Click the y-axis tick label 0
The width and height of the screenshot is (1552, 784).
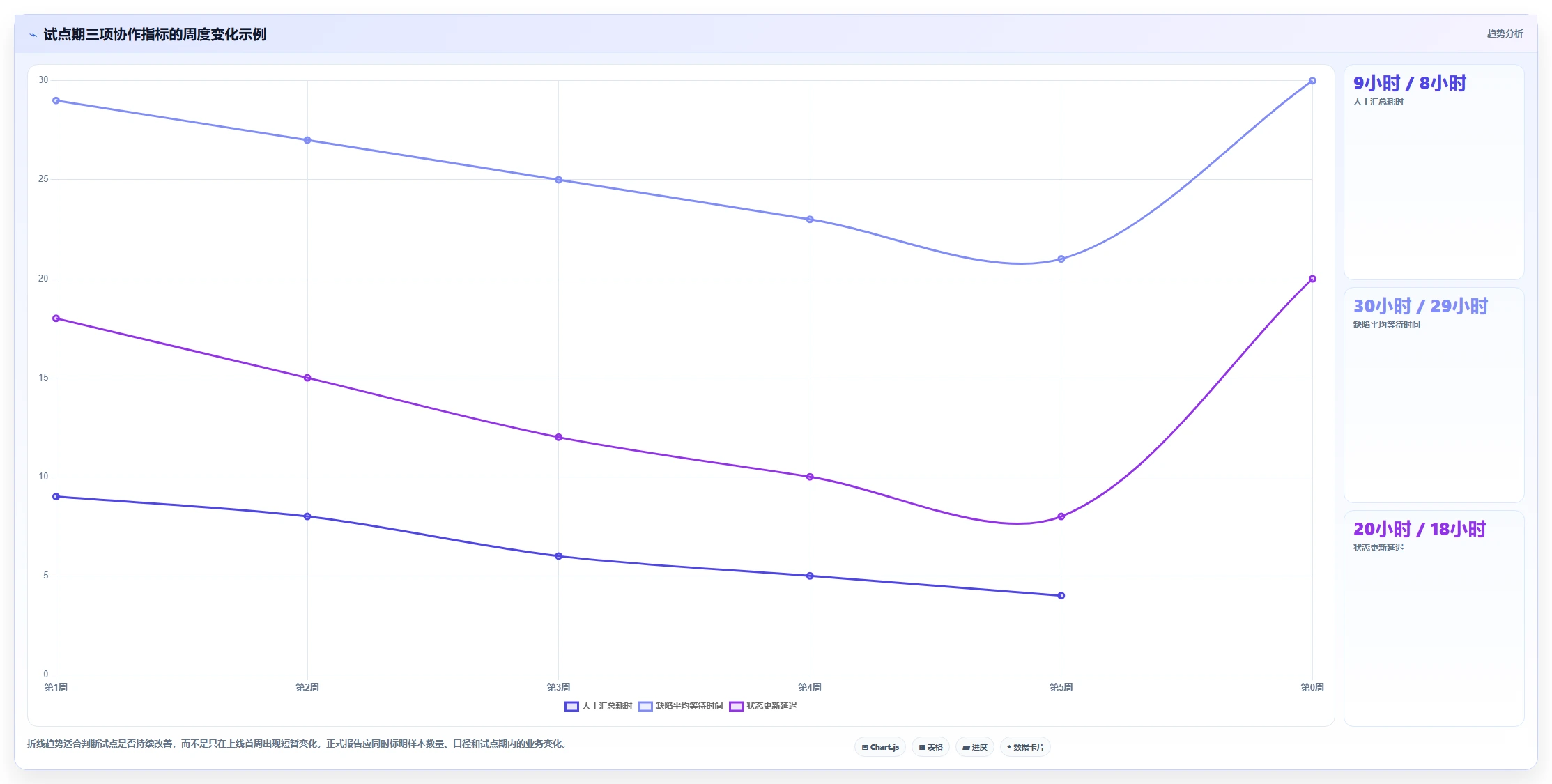46,675
